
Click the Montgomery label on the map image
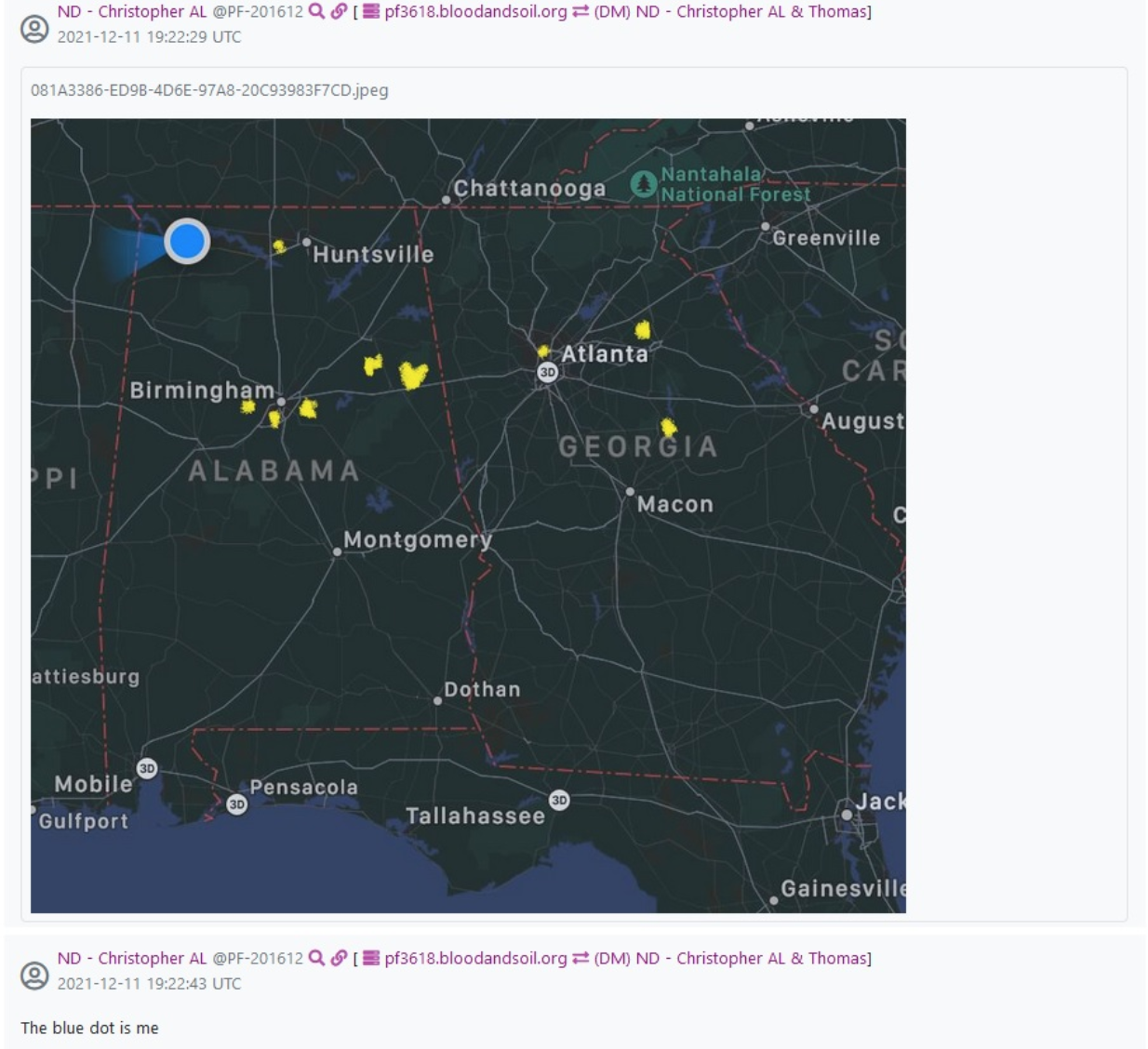coord(417,539)
